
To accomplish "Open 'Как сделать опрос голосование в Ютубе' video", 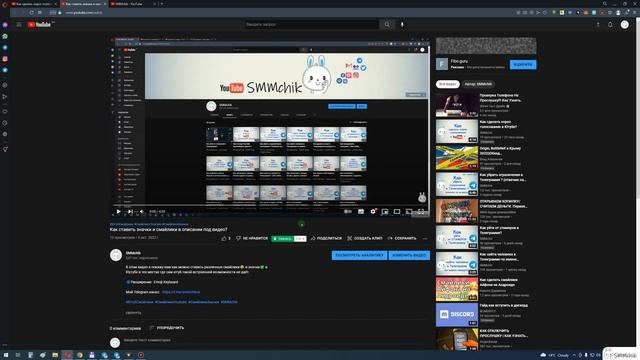I will pos(457,131).
